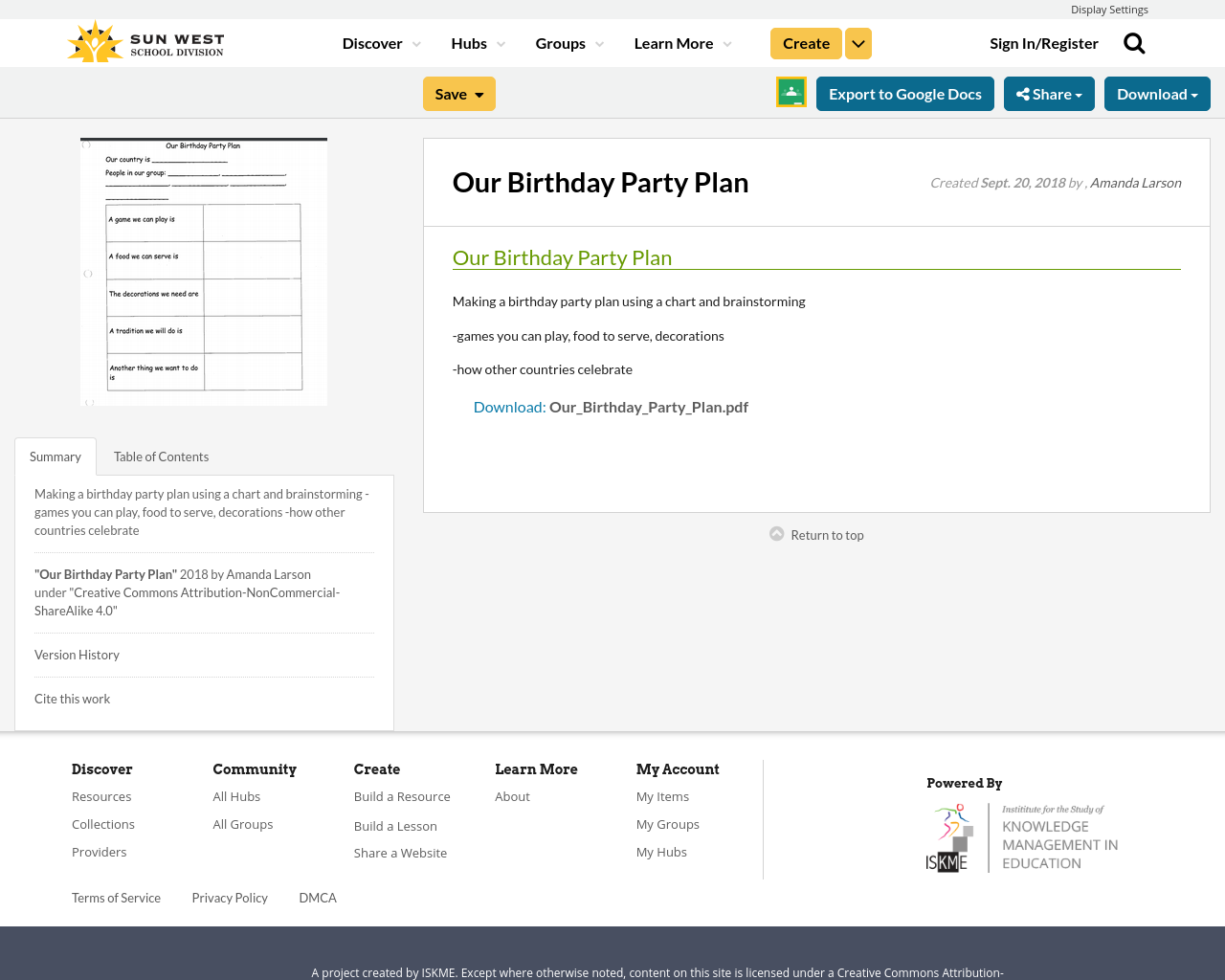Open the Download dropdown menu
1225x980 pixels.
(x=1157, y=92)
